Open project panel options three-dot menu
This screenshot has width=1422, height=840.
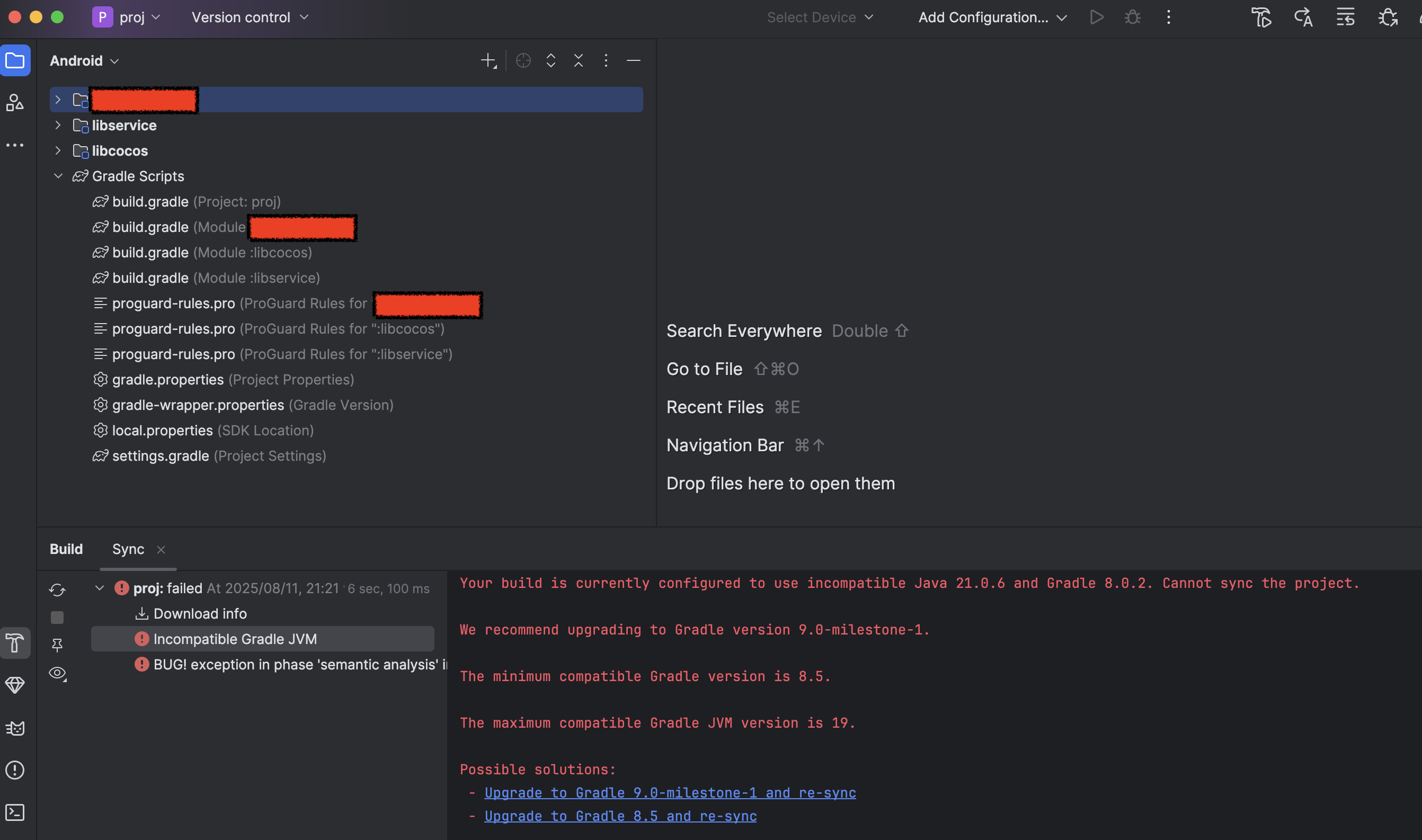(606, 60)
